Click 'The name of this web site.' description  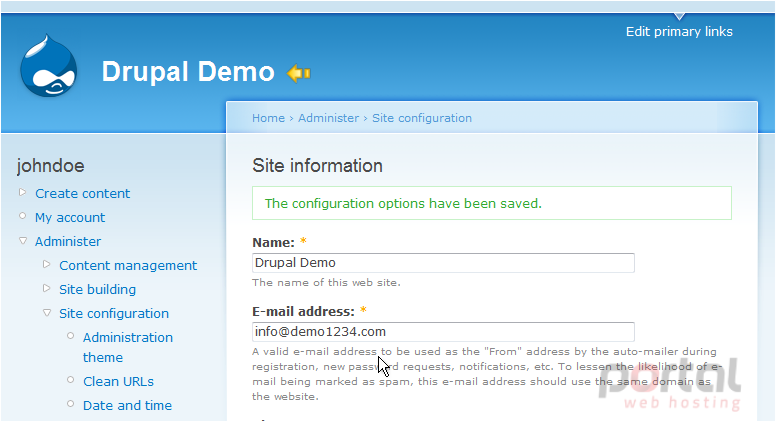326,283
